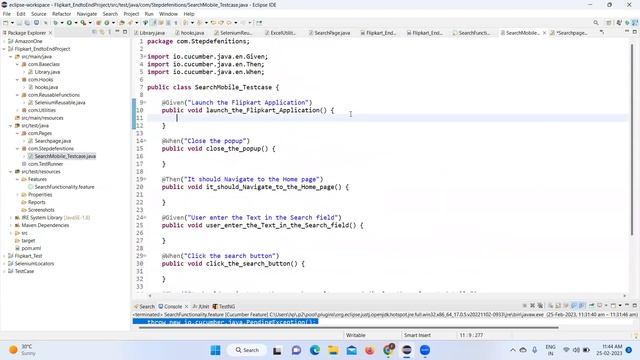Switch to the Search view tab
This screenshot has width=640, height=360.
[x=144, y=306]
